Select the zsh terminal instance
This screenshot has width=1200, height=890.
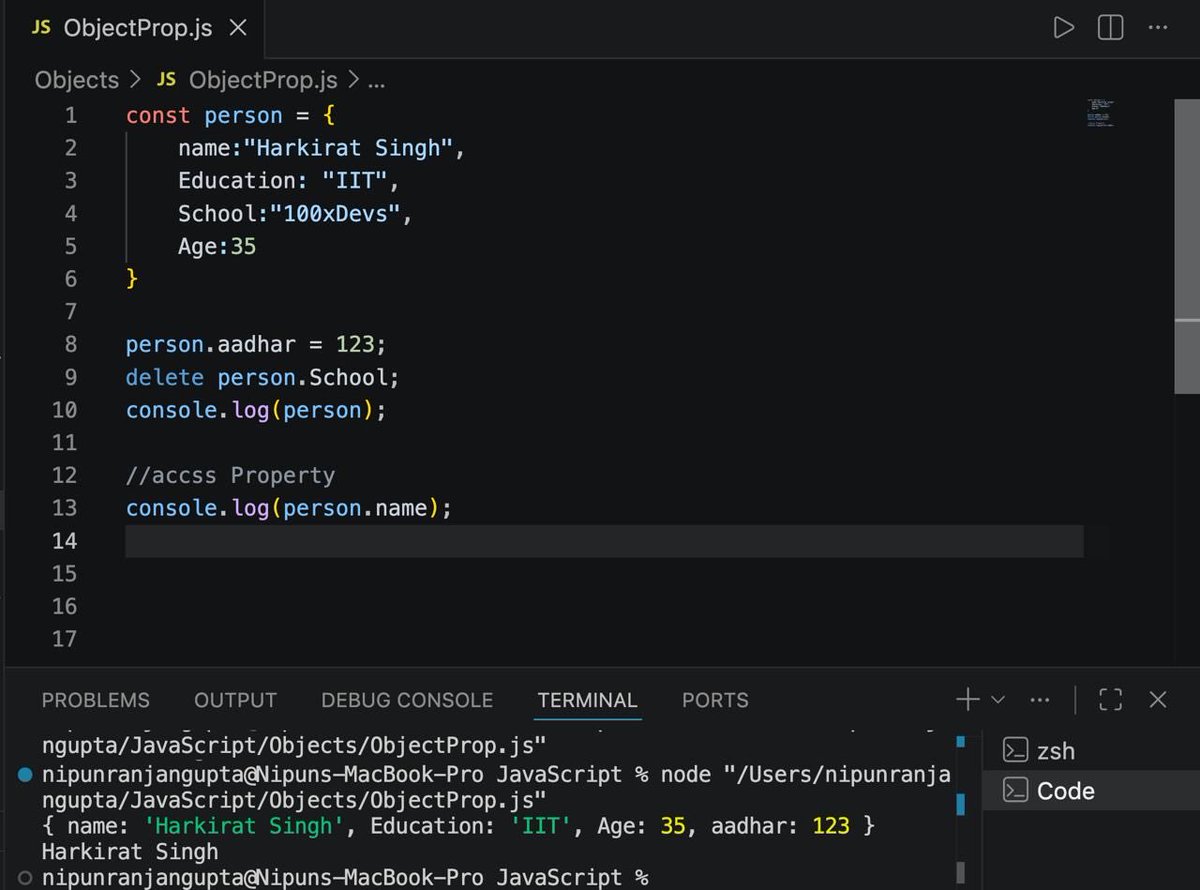(1091, 751)
